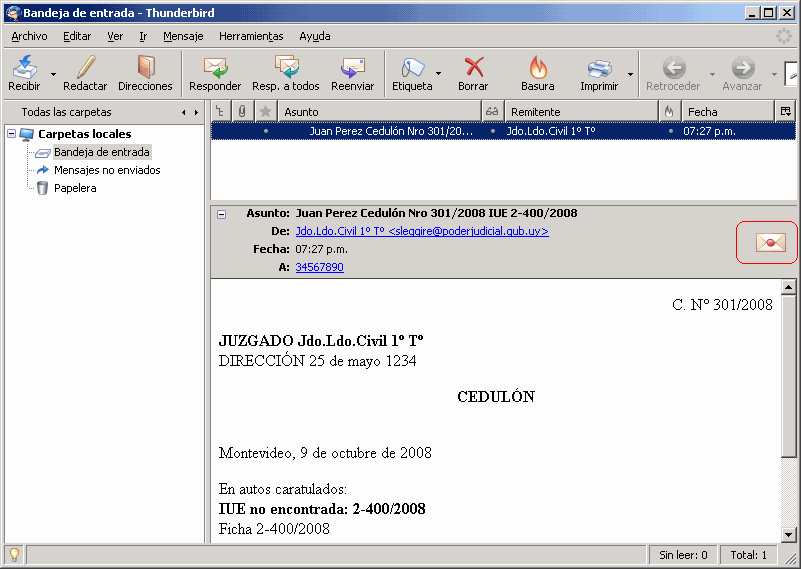801x569 pixels.
Task: Sort by read status glasses icon
Action: 492,111
